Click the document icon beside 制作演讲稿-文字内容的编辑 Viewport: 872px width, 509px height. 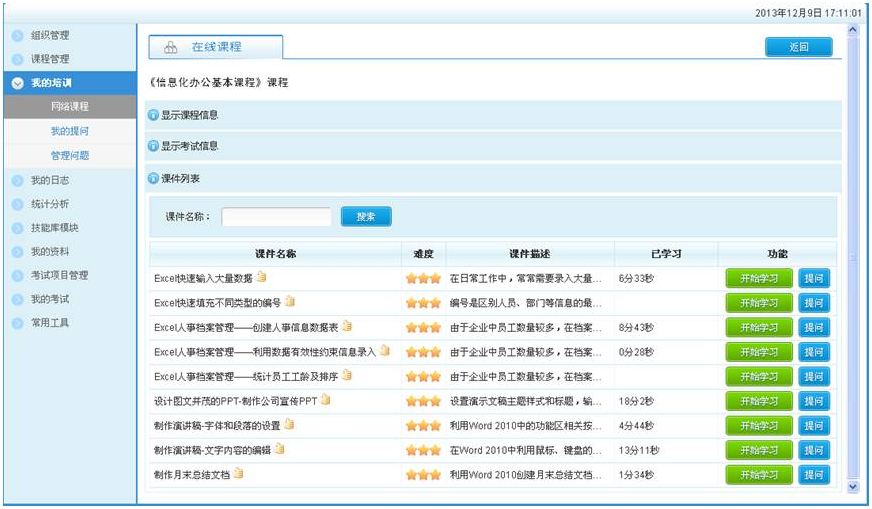click(x=280, y=449)
